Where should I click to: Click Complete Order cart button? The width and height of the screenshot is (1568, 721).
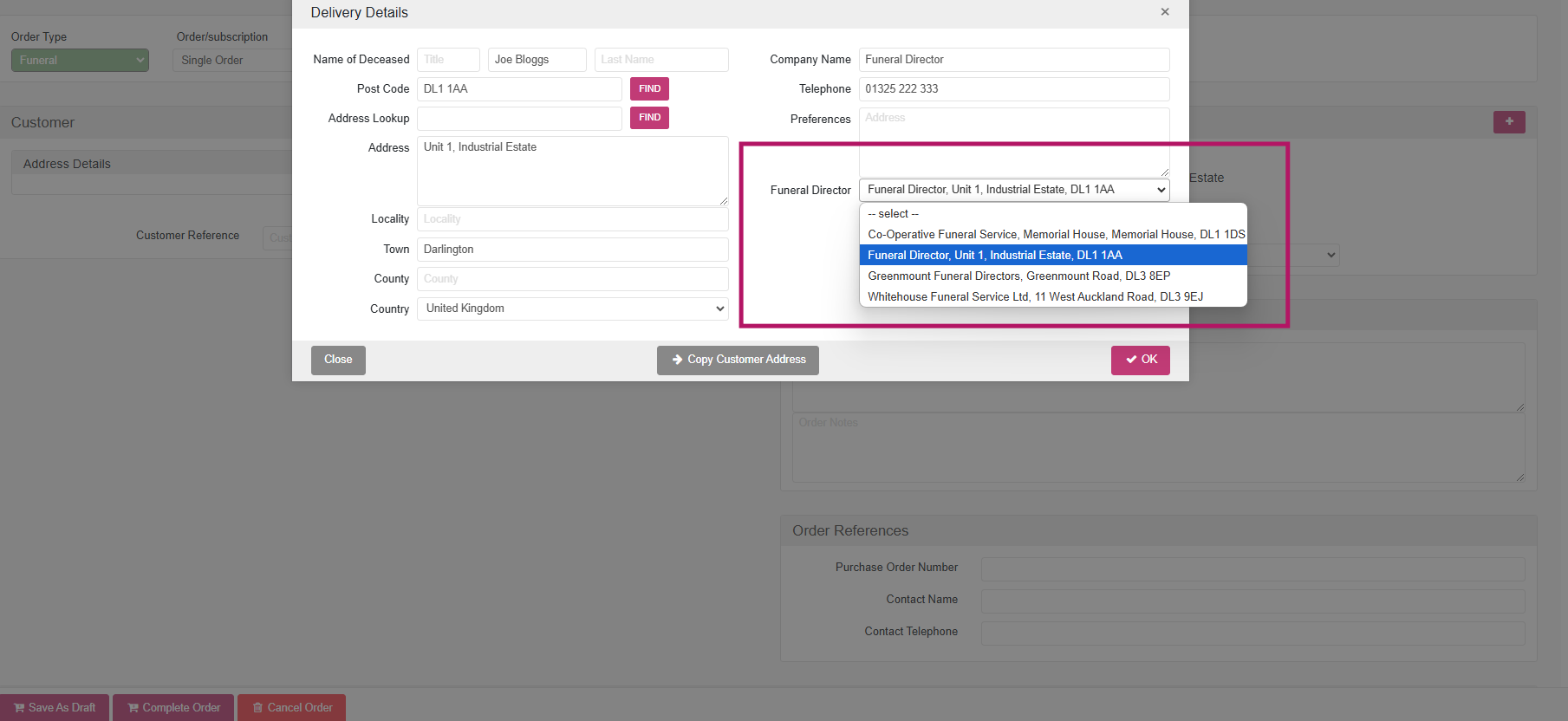click(173, 708)
